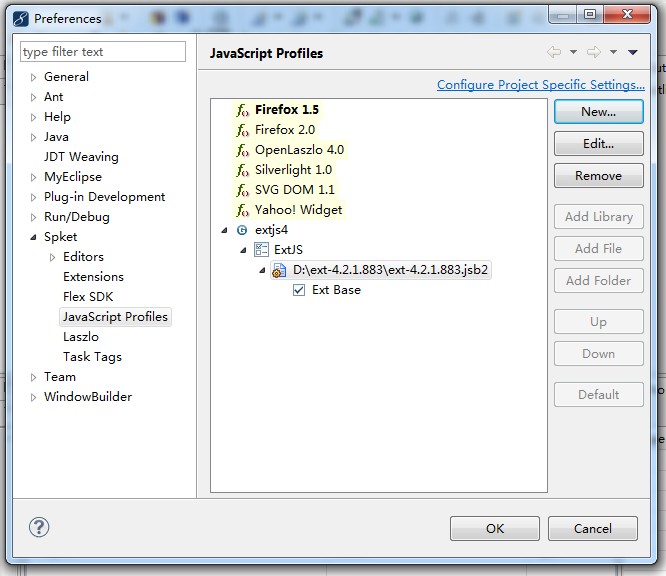Click the jsb2 file icon

click(x=279, y=270)
